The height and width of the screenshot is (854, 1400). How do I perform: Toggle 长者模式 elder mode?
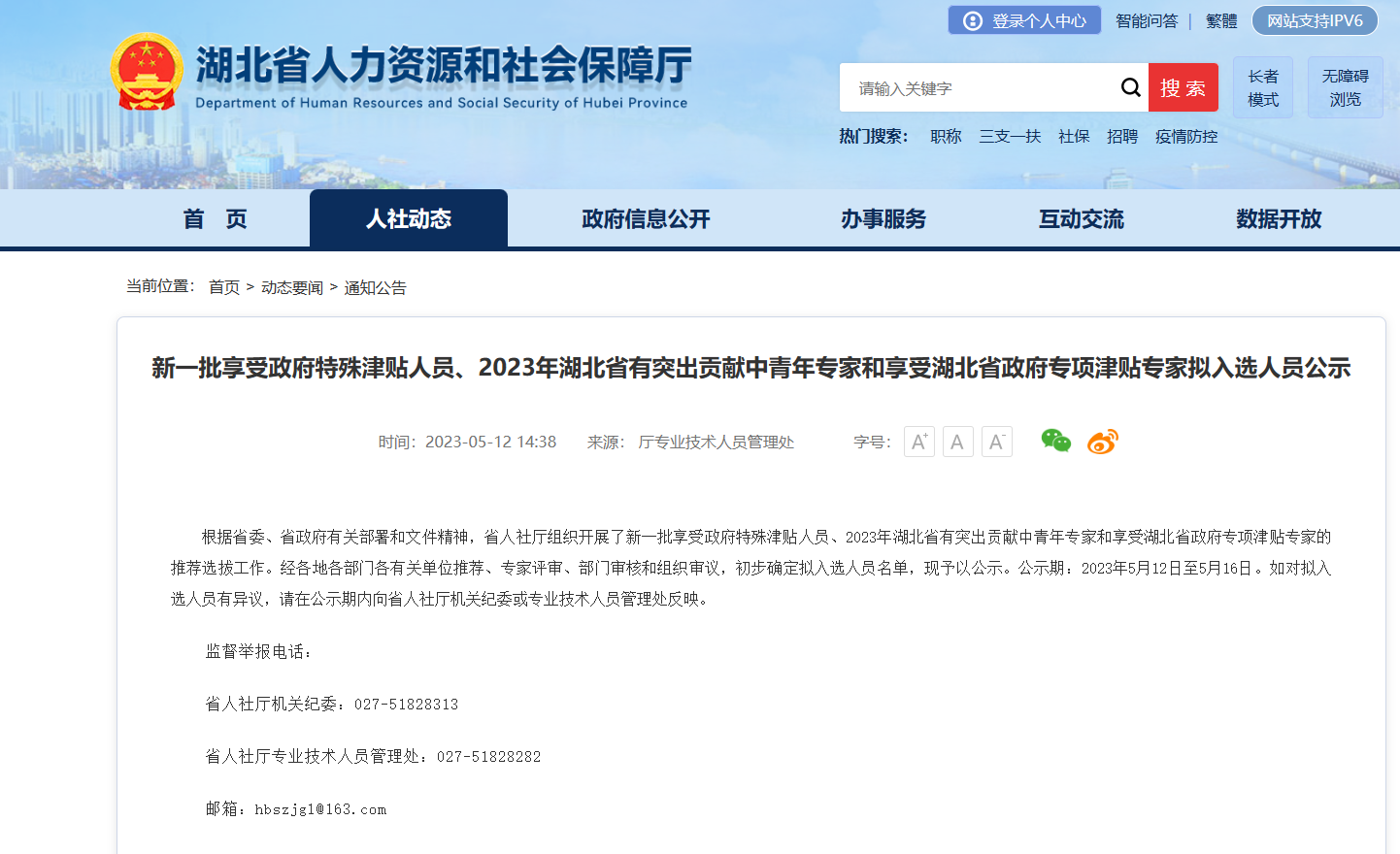tap(1262, 87)
